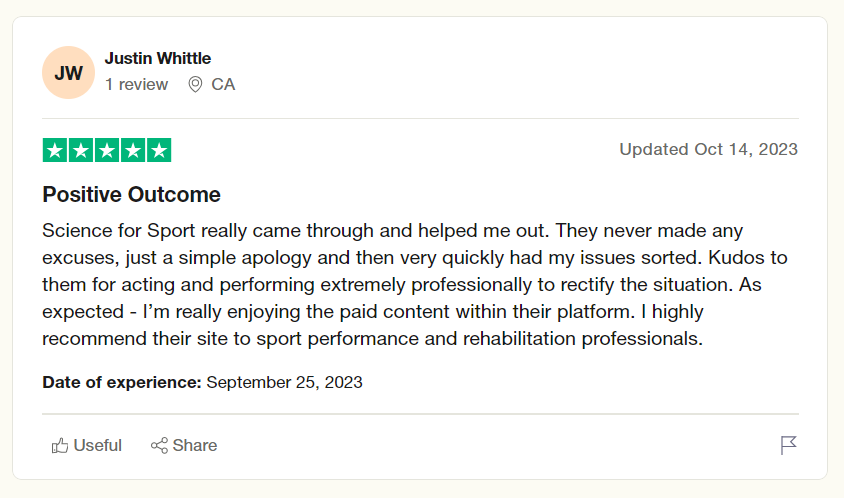This screenshot has height=498, width=844.
Task: Click the second green star
Action: pyautogui.click(x=81, y=150)
